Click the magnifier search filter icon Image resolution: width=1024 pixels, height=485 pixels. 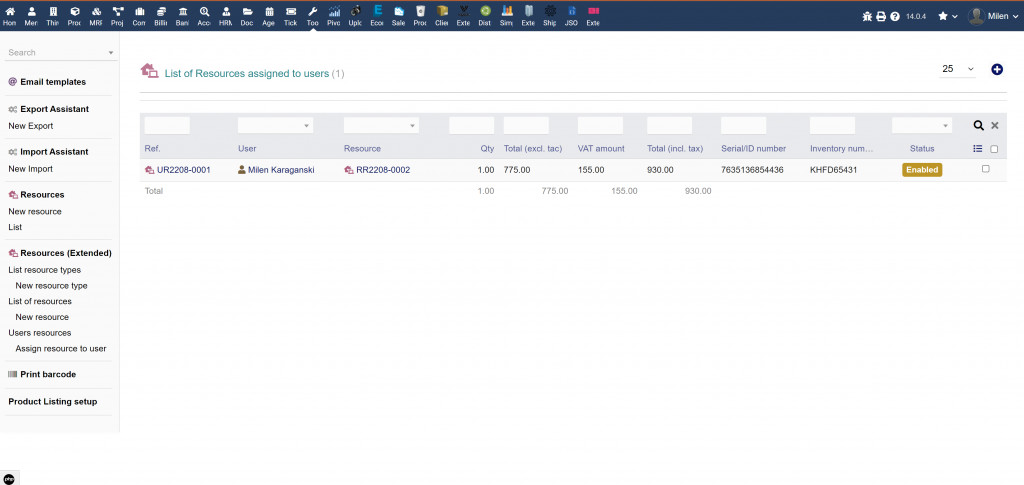[x=979, y=125]
